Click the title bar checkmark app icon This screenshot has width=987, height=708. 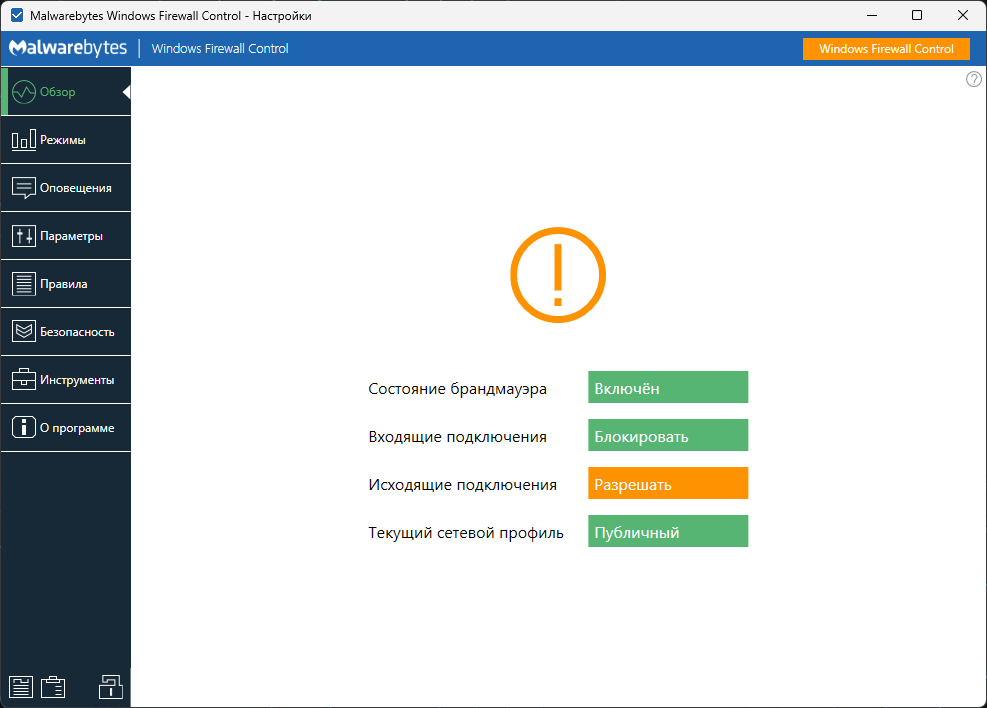(17, 16)
